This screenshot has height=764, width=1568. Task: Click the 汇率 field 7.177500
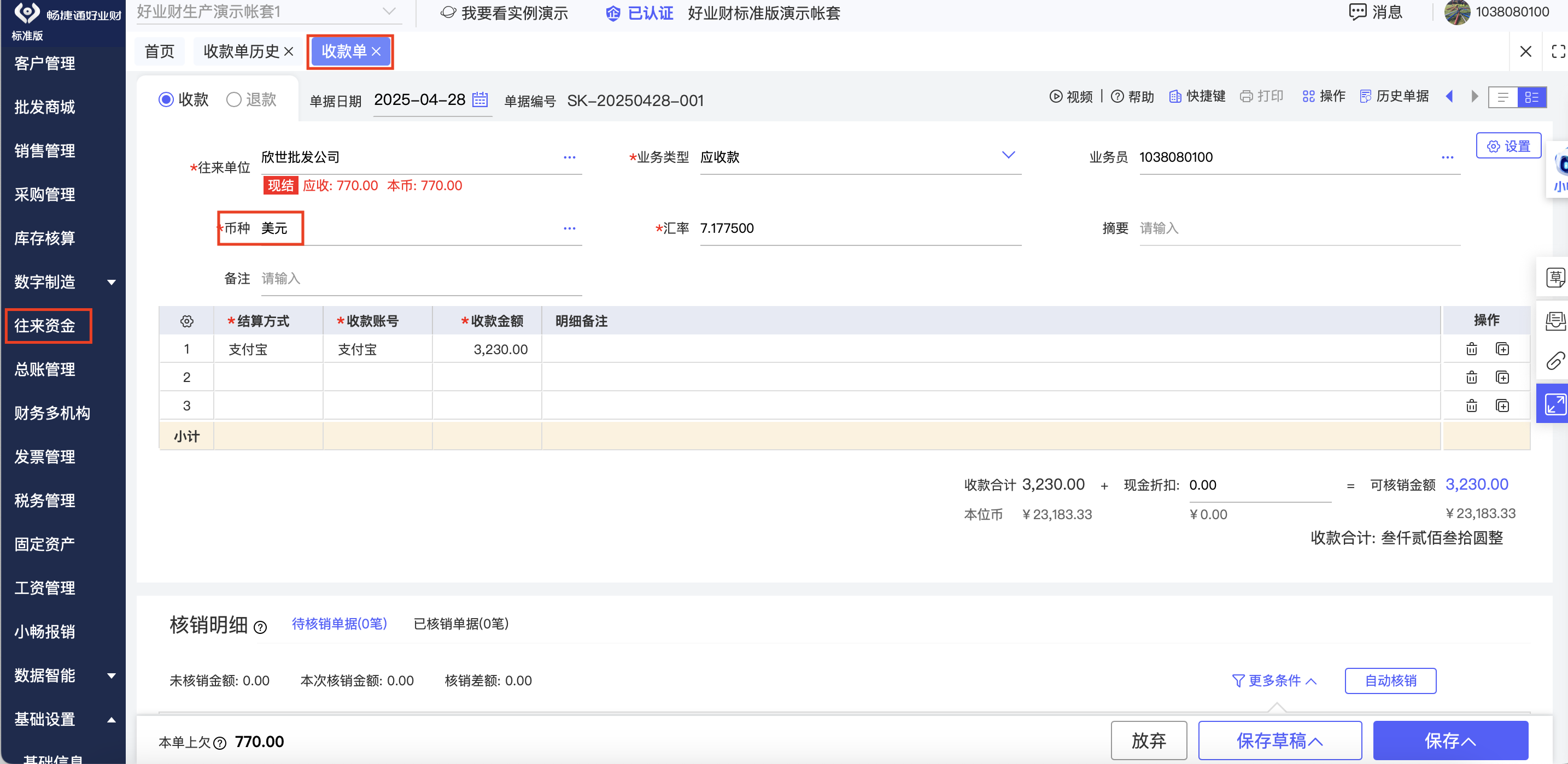[x=860, y=228]
